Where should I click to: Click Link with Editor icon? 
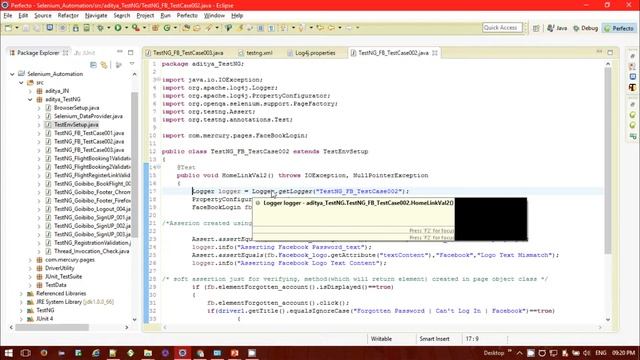pos(104,65)
